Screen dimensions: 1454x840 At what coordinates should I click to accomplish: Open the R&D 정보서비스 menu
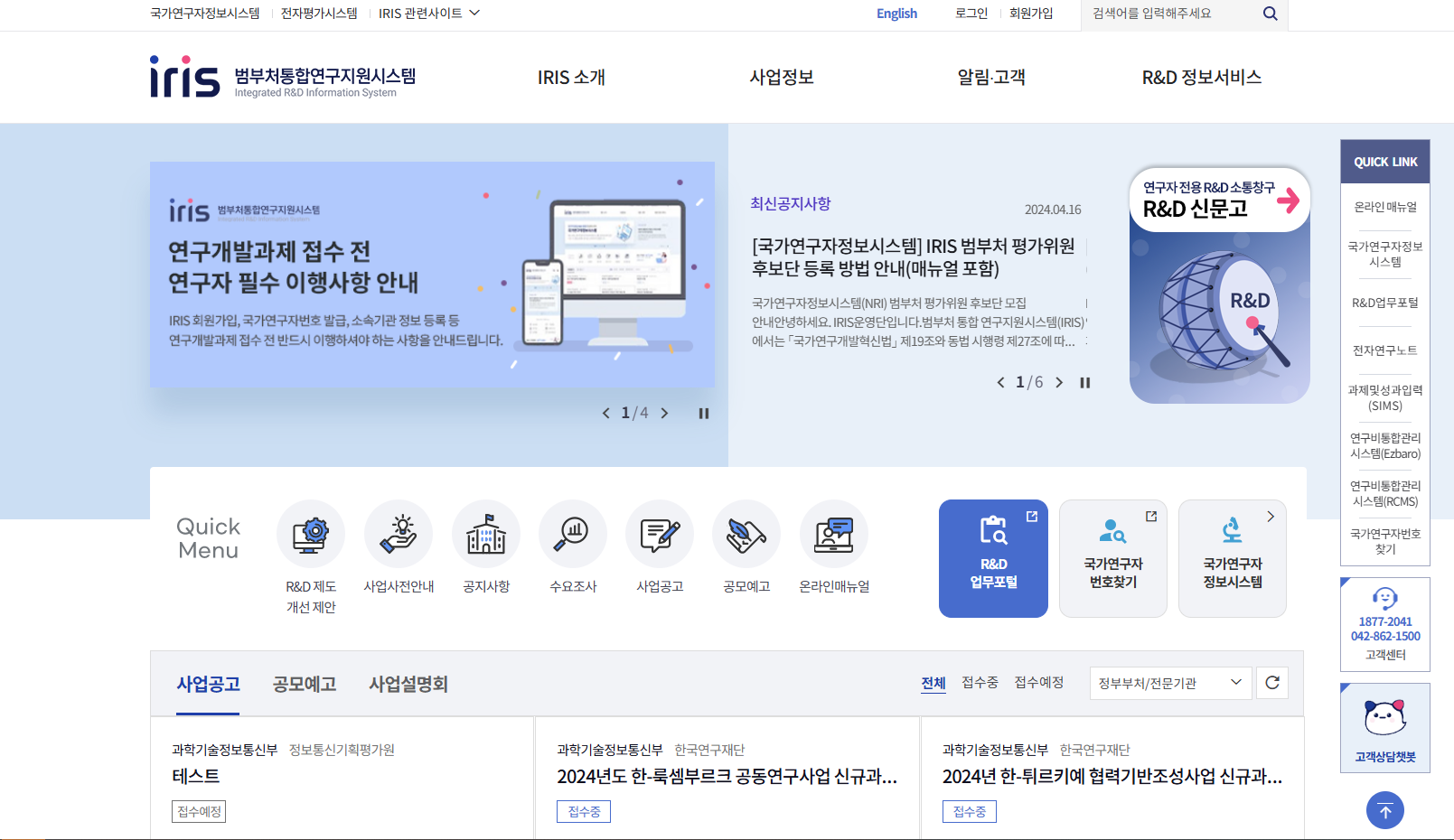1202,78
